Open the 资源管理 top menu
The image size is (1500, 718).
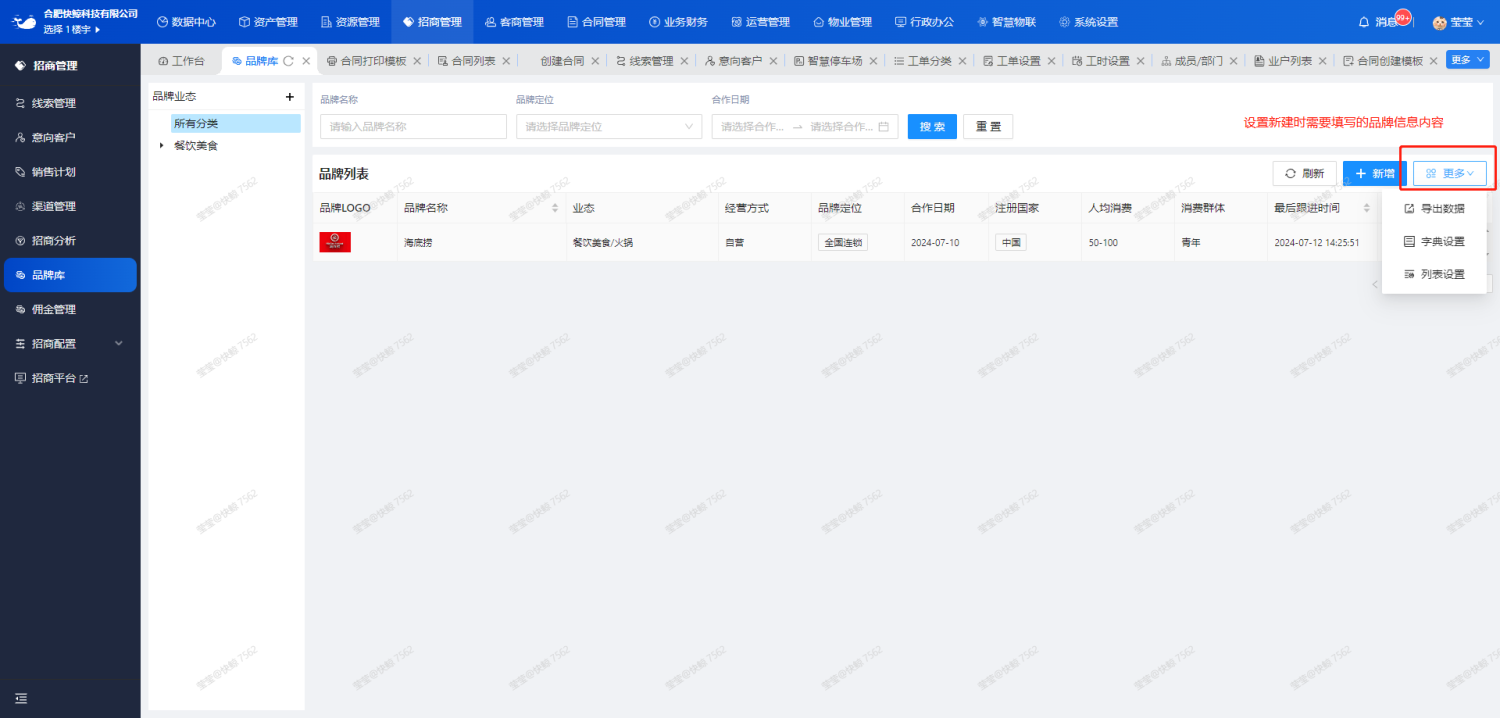click(350, 22)
